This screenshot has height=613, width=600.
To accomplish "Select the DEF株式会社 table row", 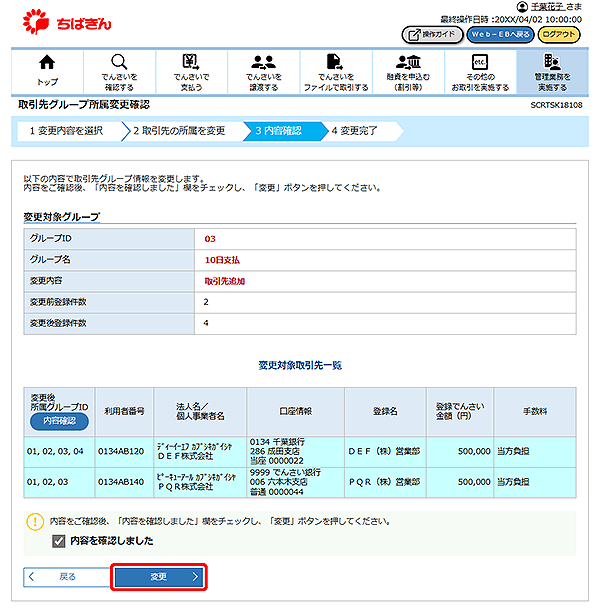I will tap(299, 453).
